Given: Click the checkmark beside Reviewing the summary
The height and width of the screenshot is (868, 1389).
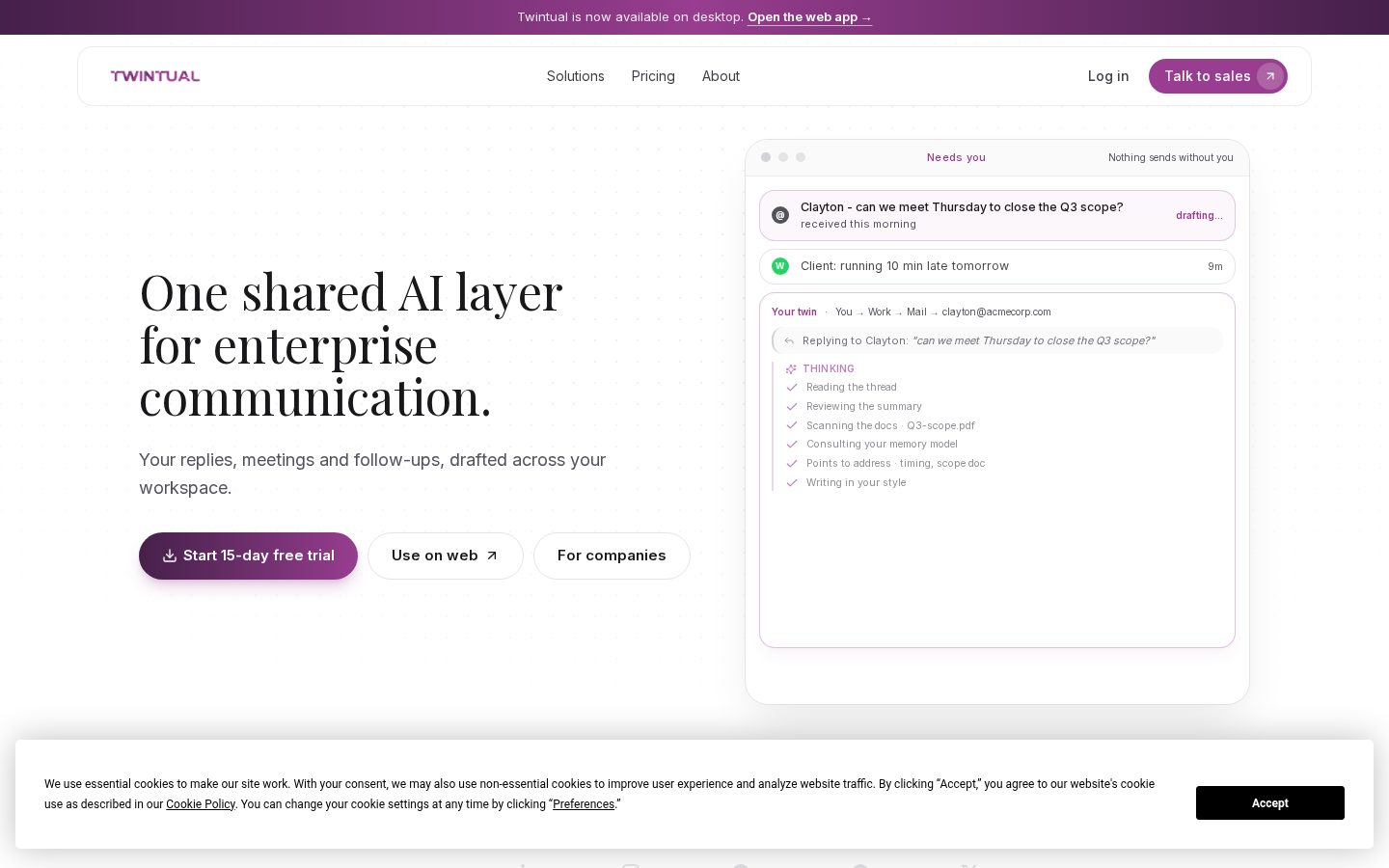Looking at the screenshot, I should tap(792, 407).
